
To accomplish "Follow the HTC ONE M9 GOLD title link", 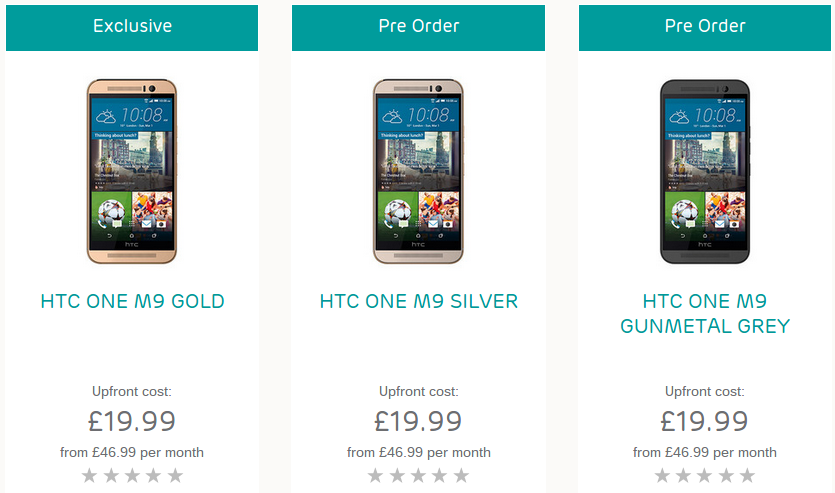I will (x=132, y=301).
